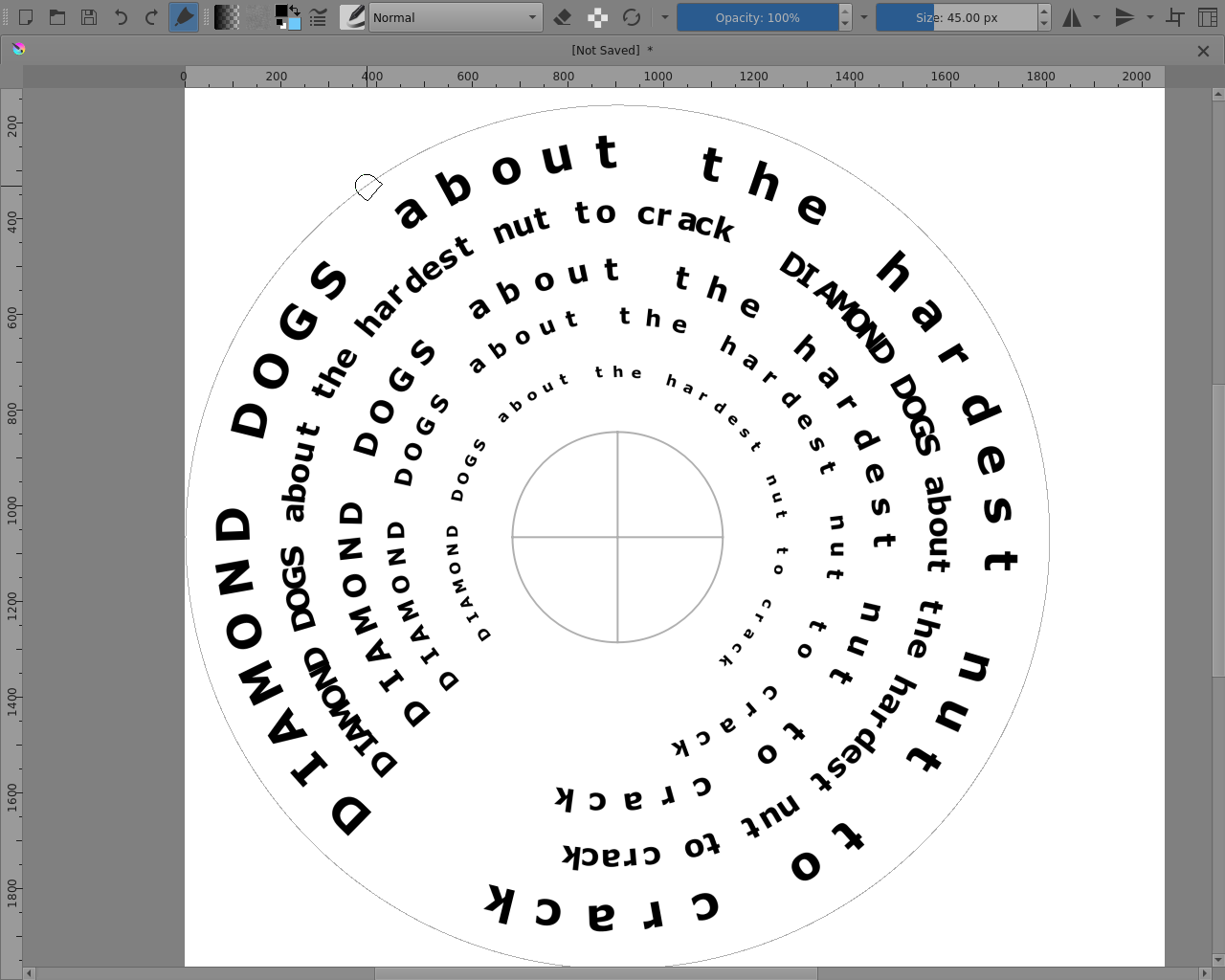Open the workspace chooser
This screenshot has width=1225, height=980.
(x=1208, y=17)
